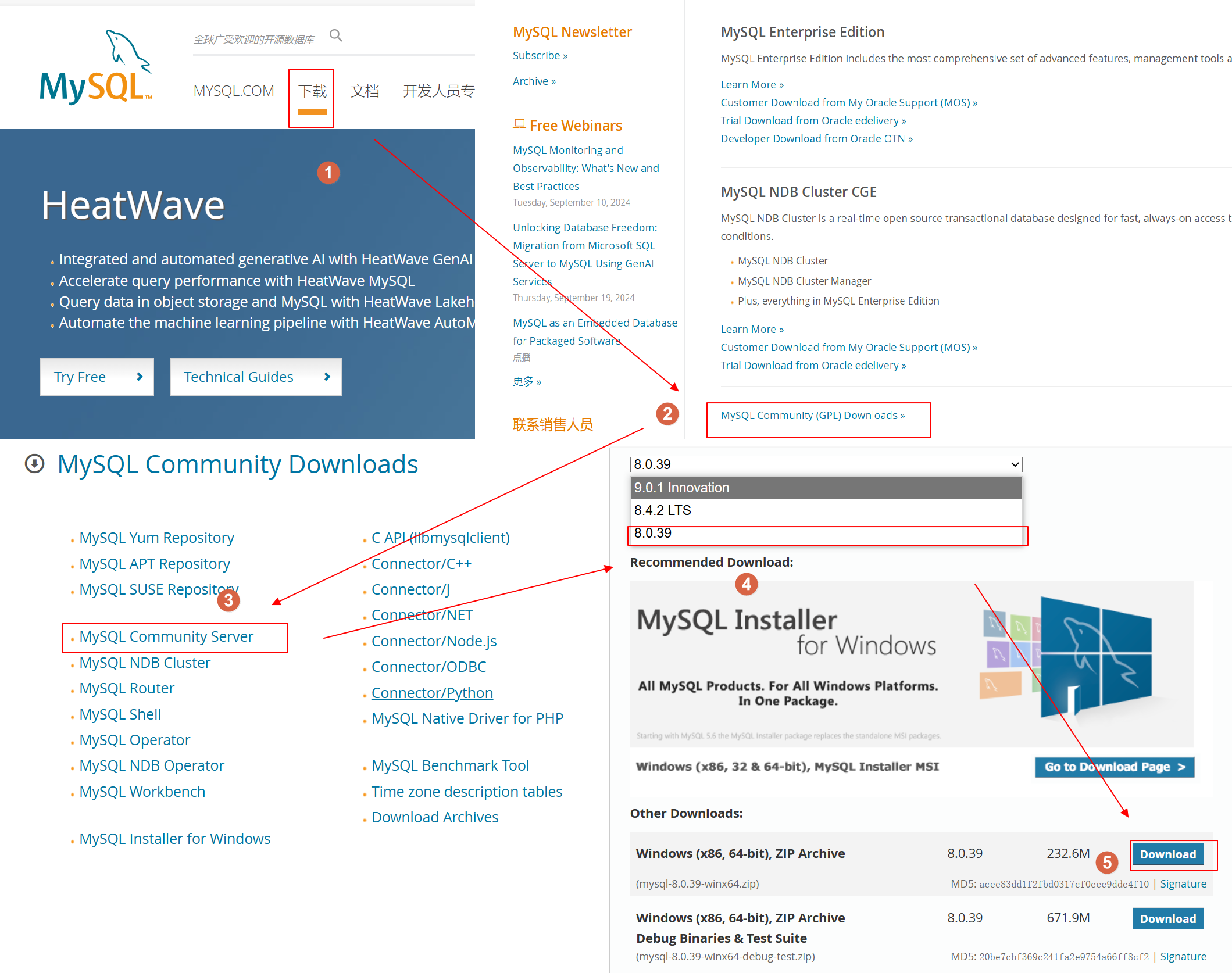This screenshot has height=973, width=1232.
Task: Click Learn More under NDB Cluster CGE
Action: pos(752,330)
